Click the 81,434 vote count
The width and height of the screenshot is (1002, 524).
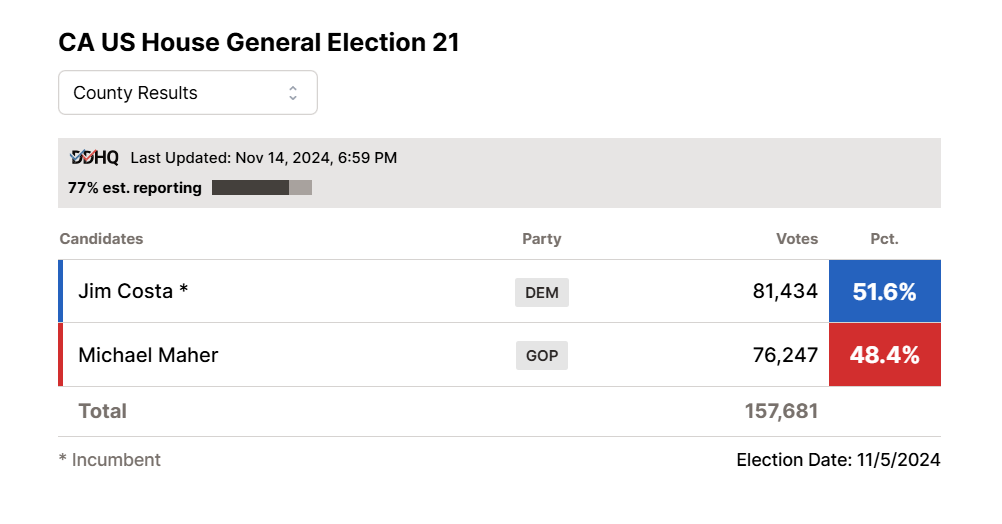pos(785,292)
